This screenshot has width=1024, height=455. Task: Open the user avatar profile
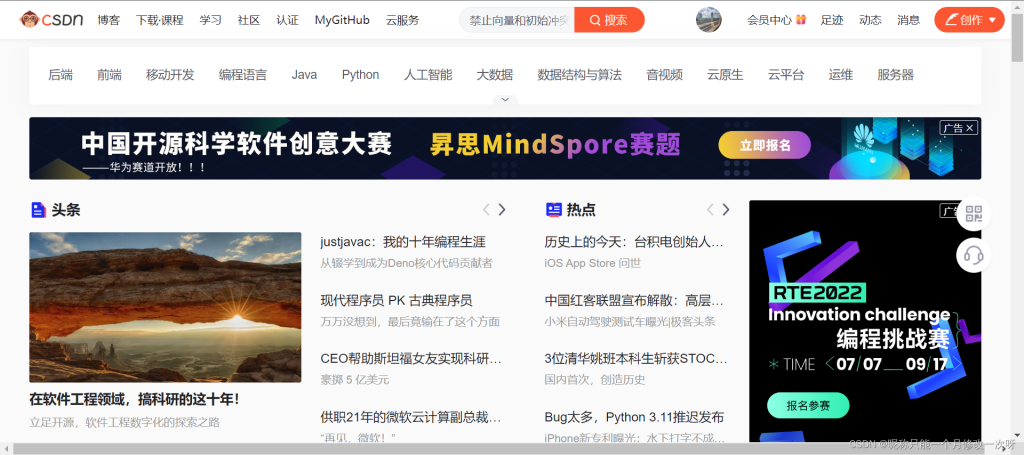pos(708,20)
